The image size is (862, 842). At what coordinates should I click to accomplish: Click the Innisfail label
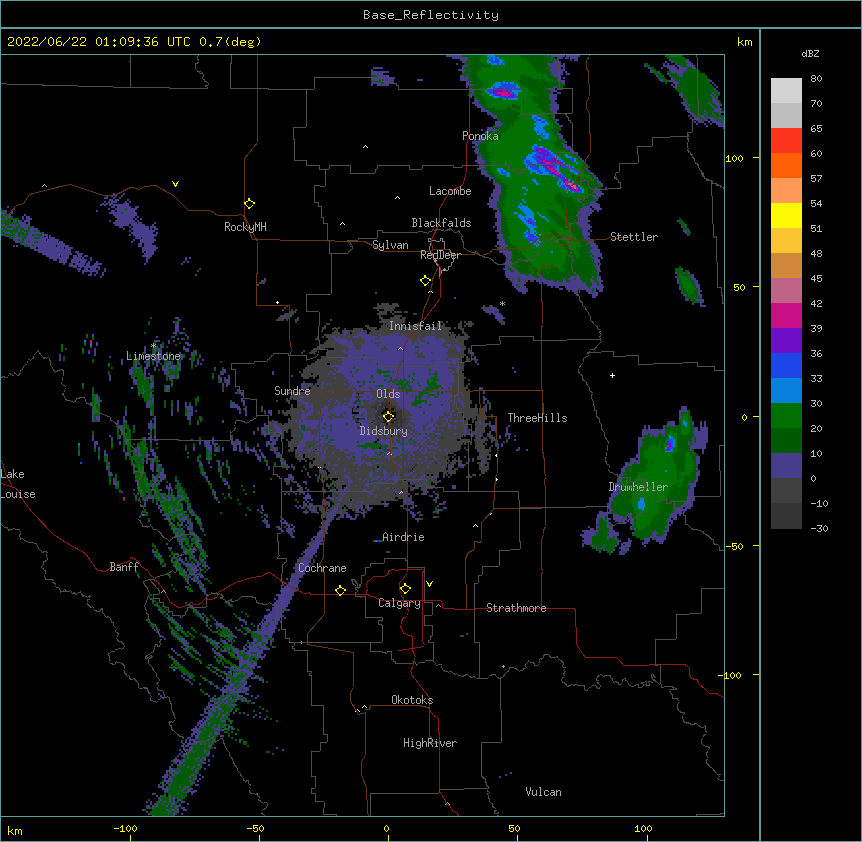[415, 326]
